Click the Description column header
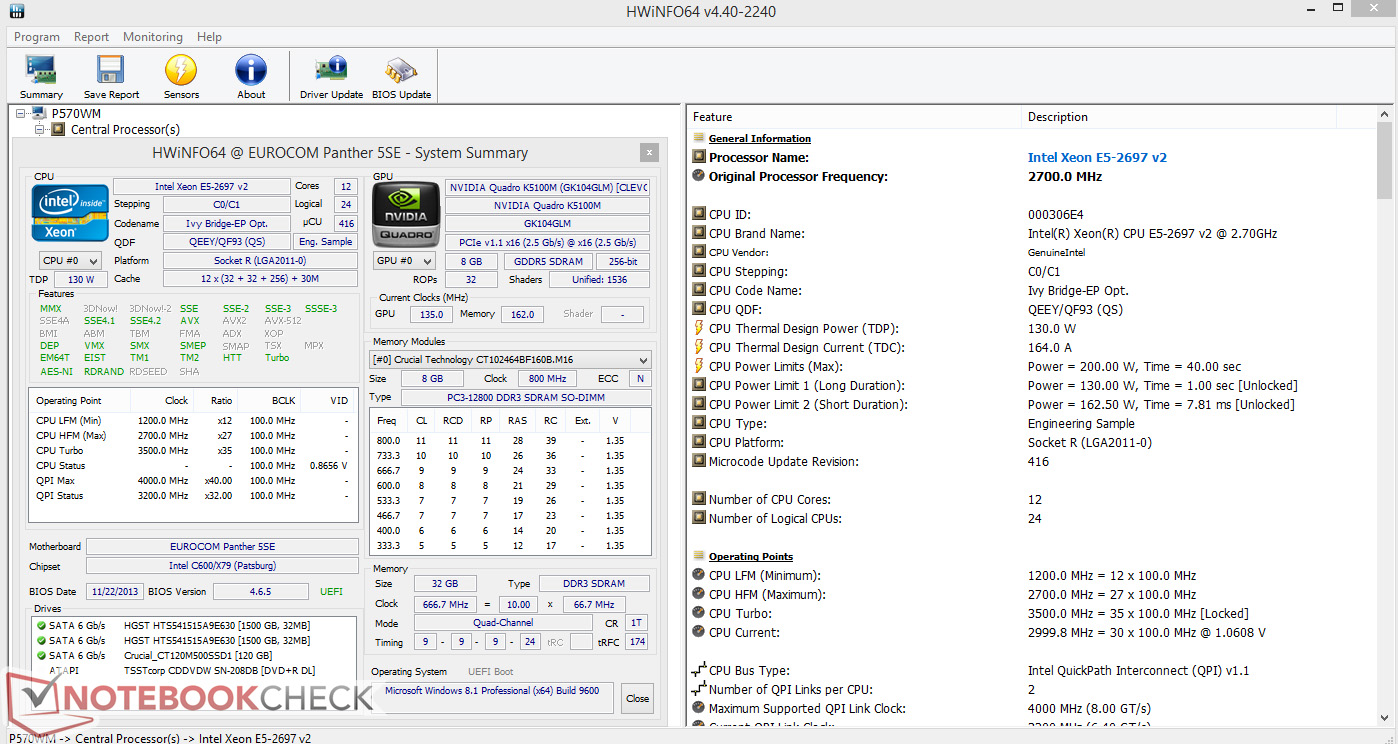The height and width of the screenshot is (744, 1398). tap(1057, 117)
